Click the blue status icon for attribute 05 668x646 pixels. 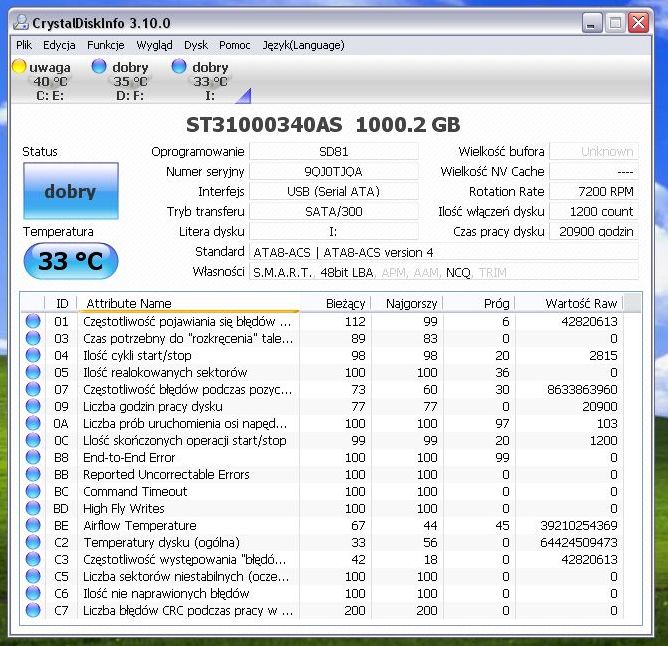(33, 372)
